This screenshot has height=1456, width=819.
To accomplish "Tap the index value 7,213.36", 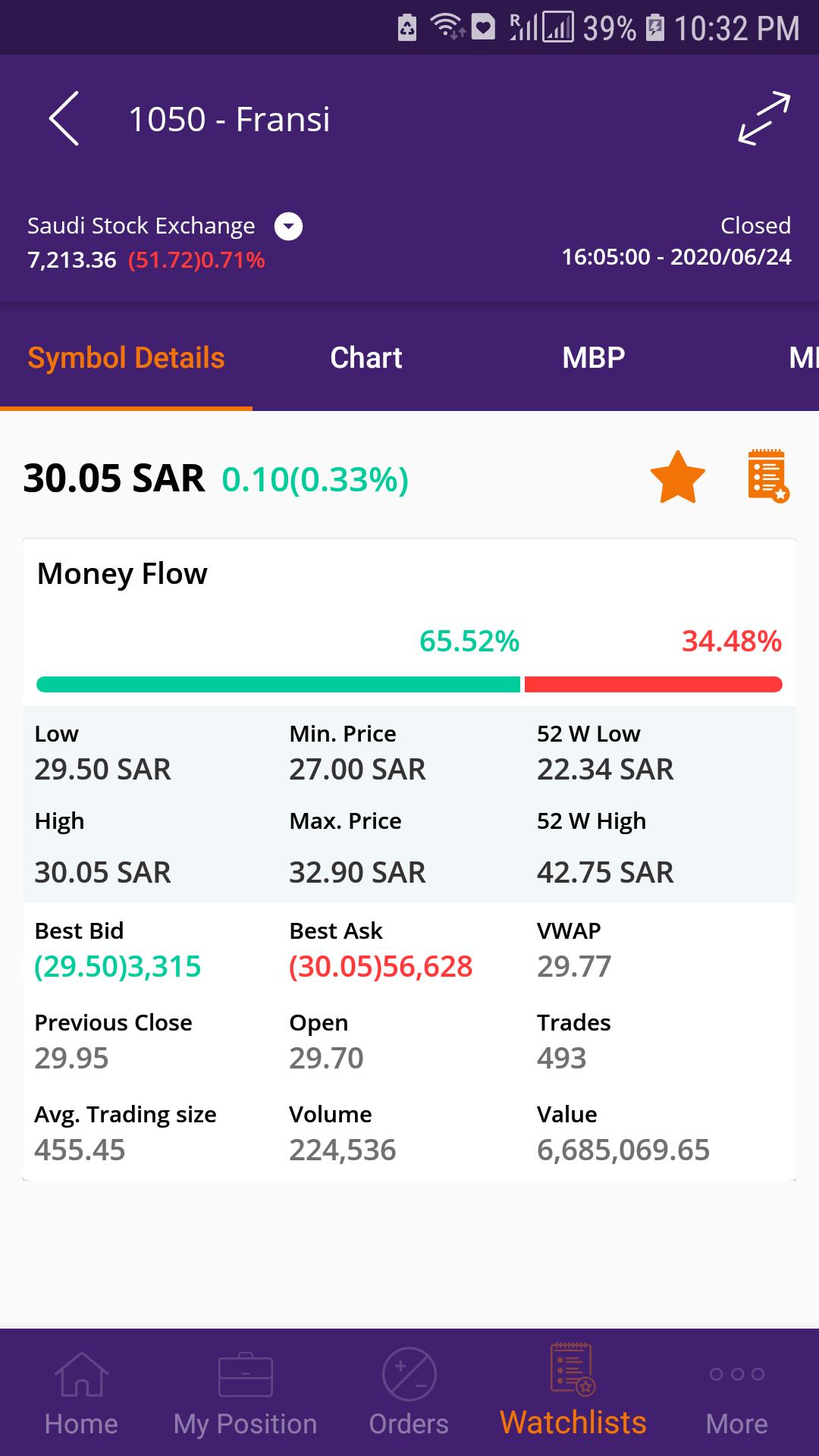I will click(72, 260).
